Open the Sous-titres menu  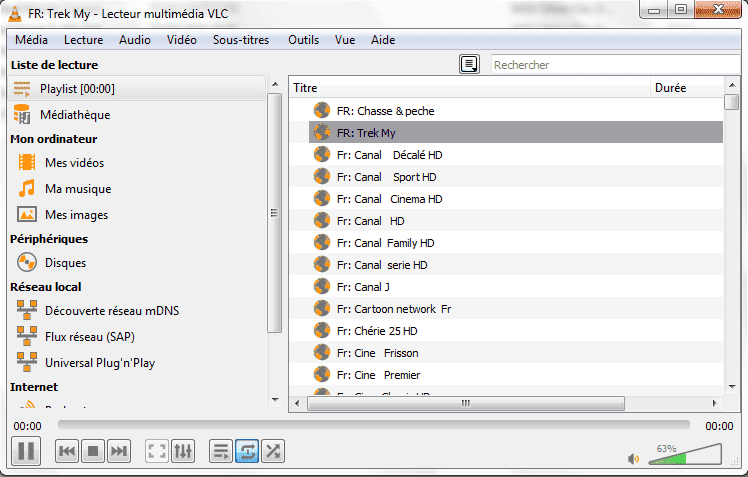241,40
